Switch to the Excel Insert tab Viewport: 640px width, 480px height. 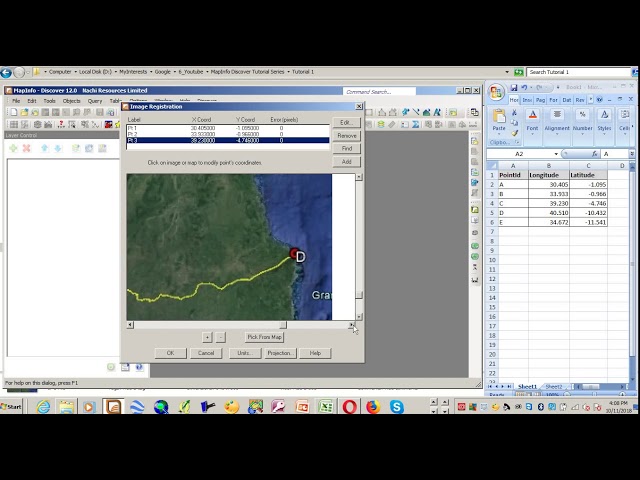(527, 100)
